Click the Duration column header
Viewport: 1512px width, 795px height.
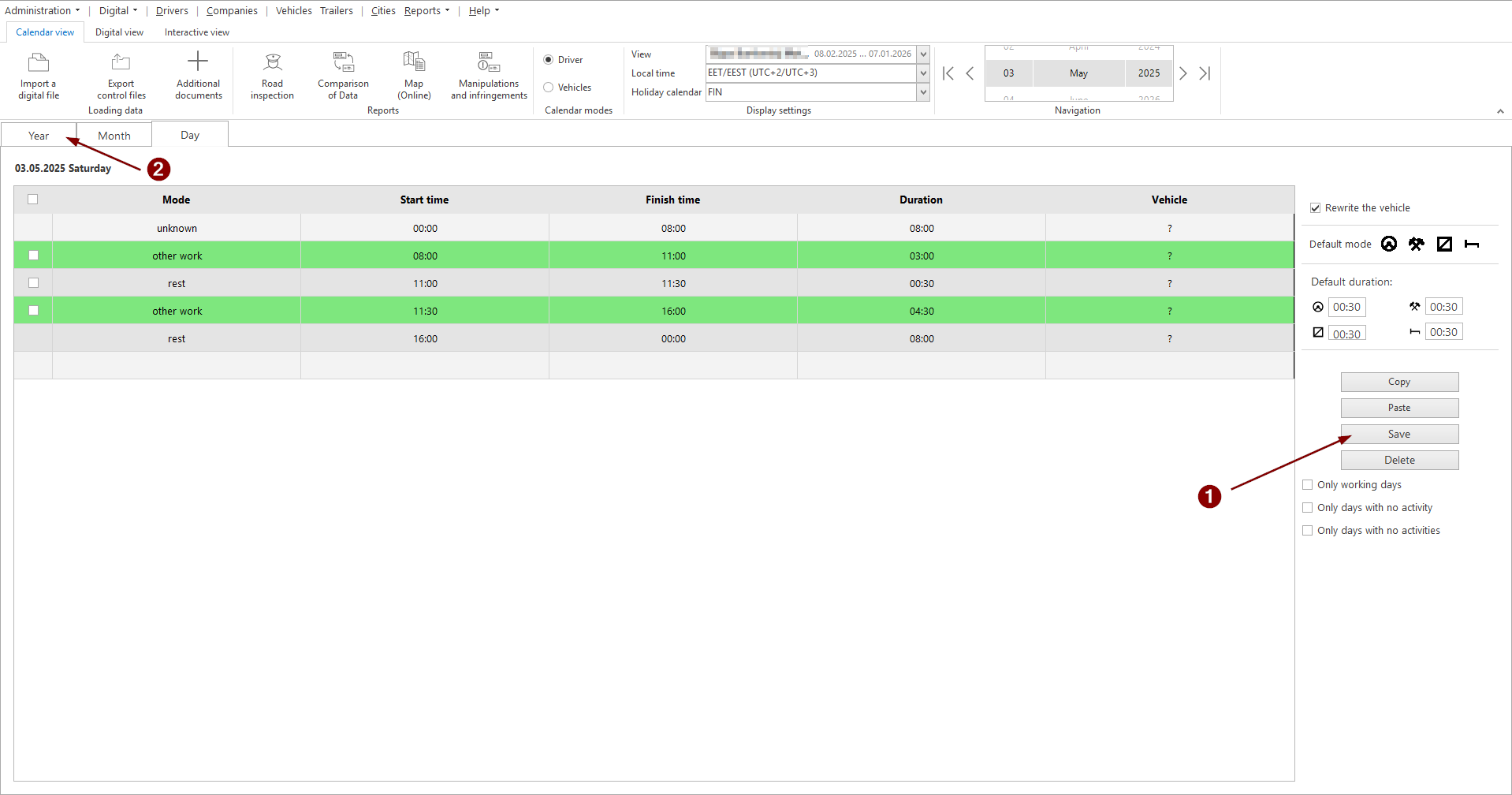921,200
